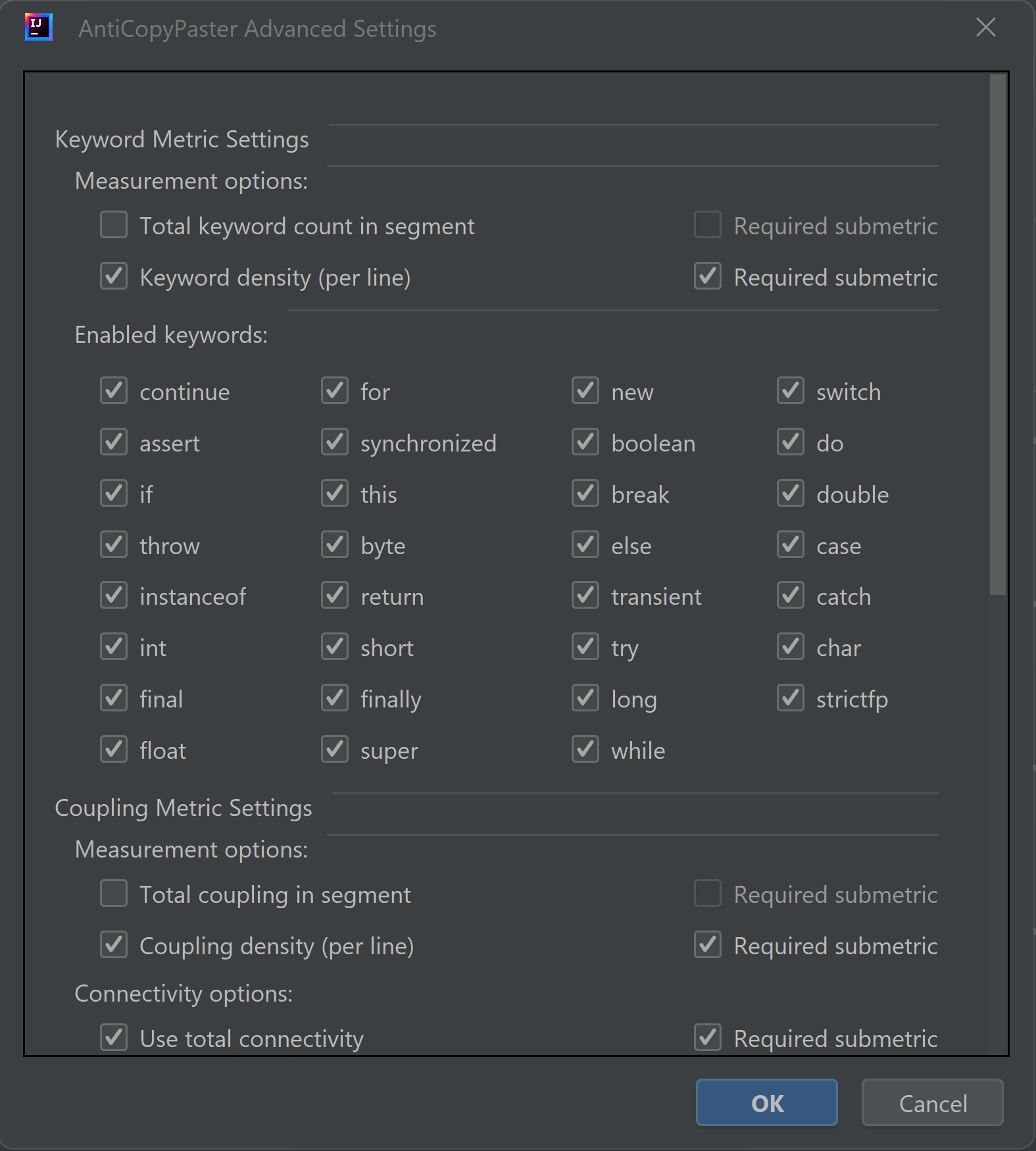Image resolution: width=1036 pixels, height=1151 pixels.
Task: Toggle the 'finally' keyword checkbox
Action: pyautogui.click(x=335, y=698)
